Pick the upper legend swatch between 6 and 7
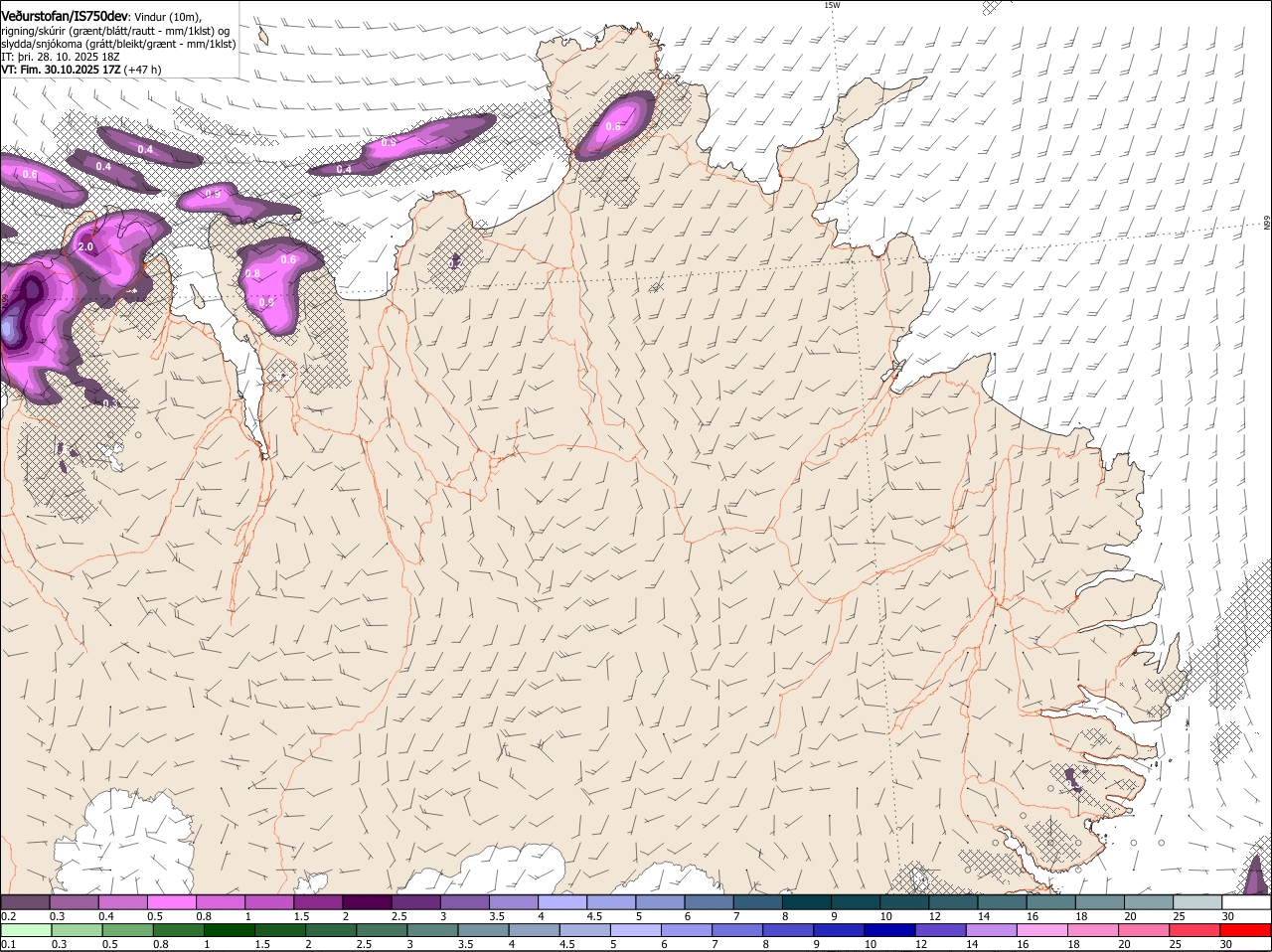Viewport: 1272px width, 952px height. coord(709,901)
